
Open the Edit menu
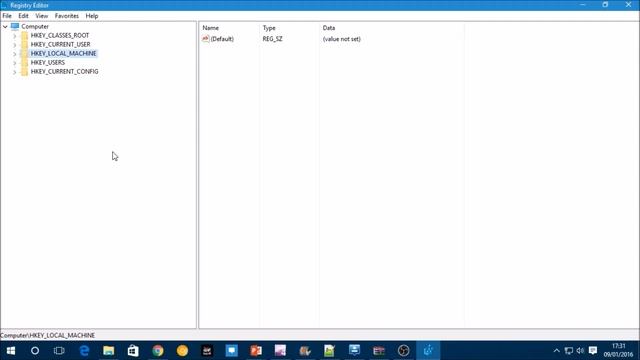coord(23,16)
